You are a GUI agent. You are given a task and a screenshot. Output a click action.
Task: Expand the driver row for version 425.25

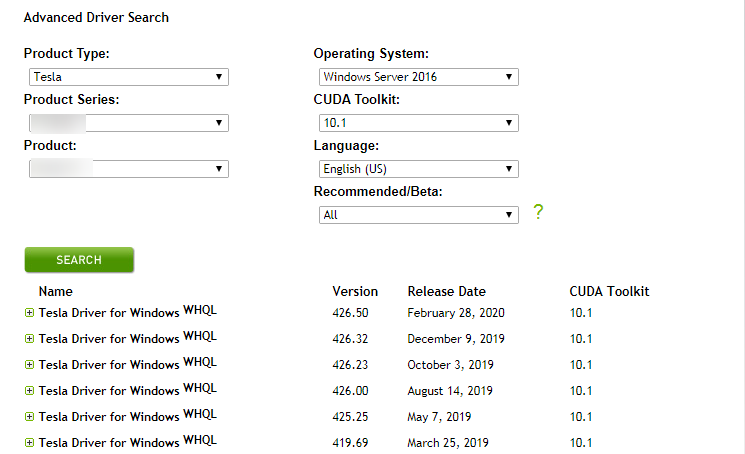coord(29,416)
